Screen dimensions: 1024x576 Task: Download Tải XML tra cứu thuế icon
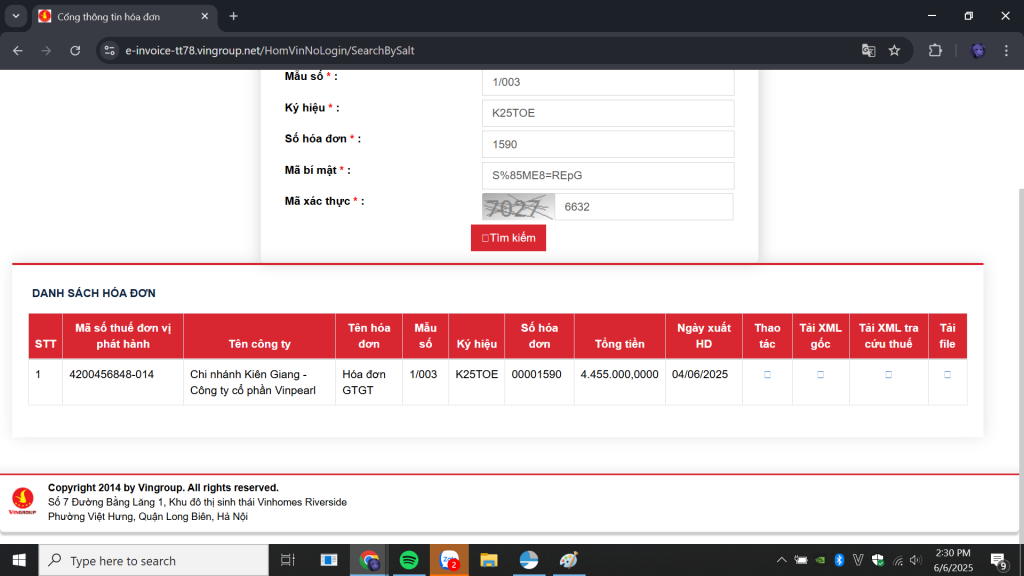(x=888, y=375)
